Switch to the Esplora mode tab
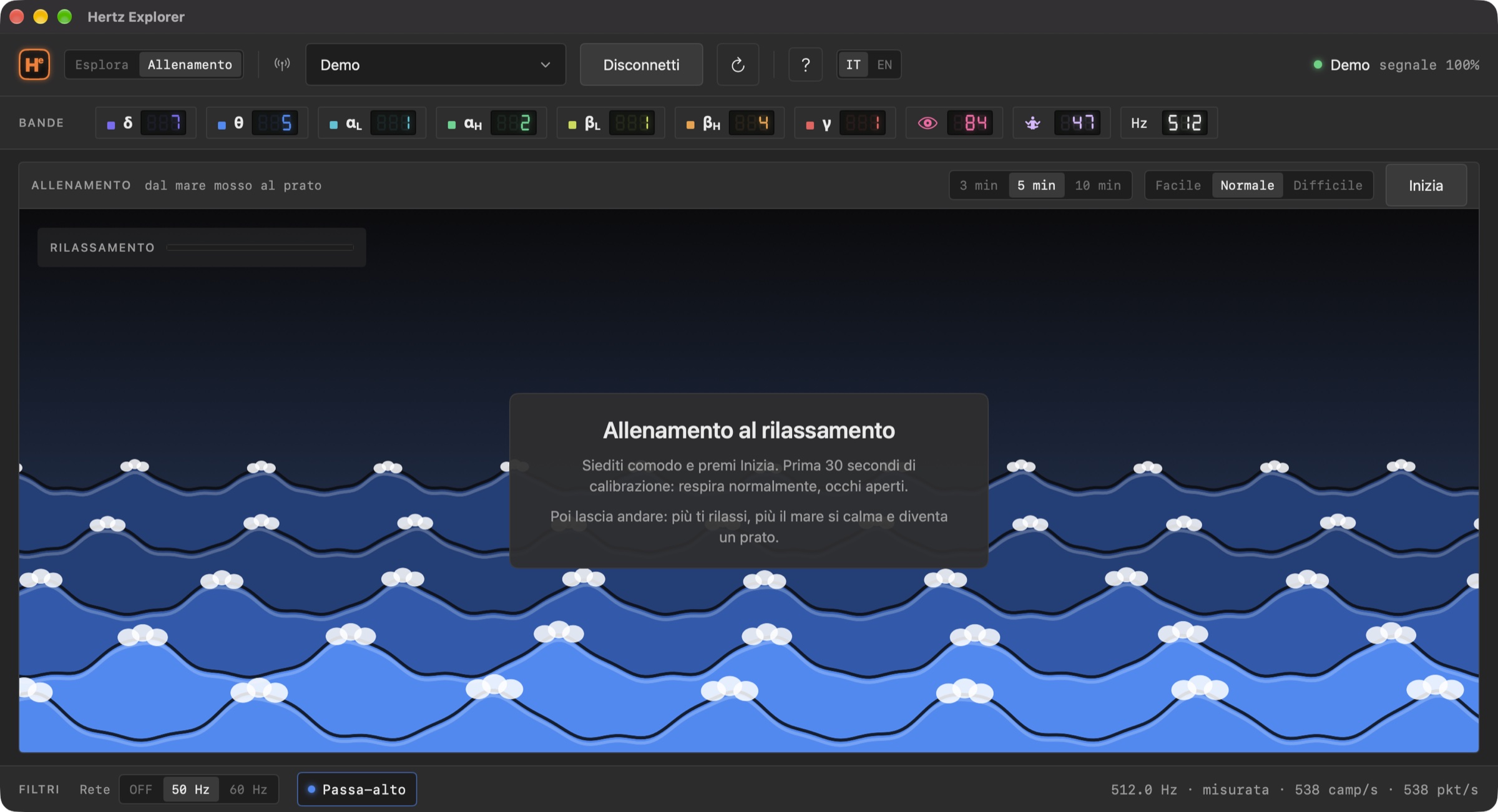Image resolution: width=1498 pixels, height=812 pixels. click(x=102, y=64)
